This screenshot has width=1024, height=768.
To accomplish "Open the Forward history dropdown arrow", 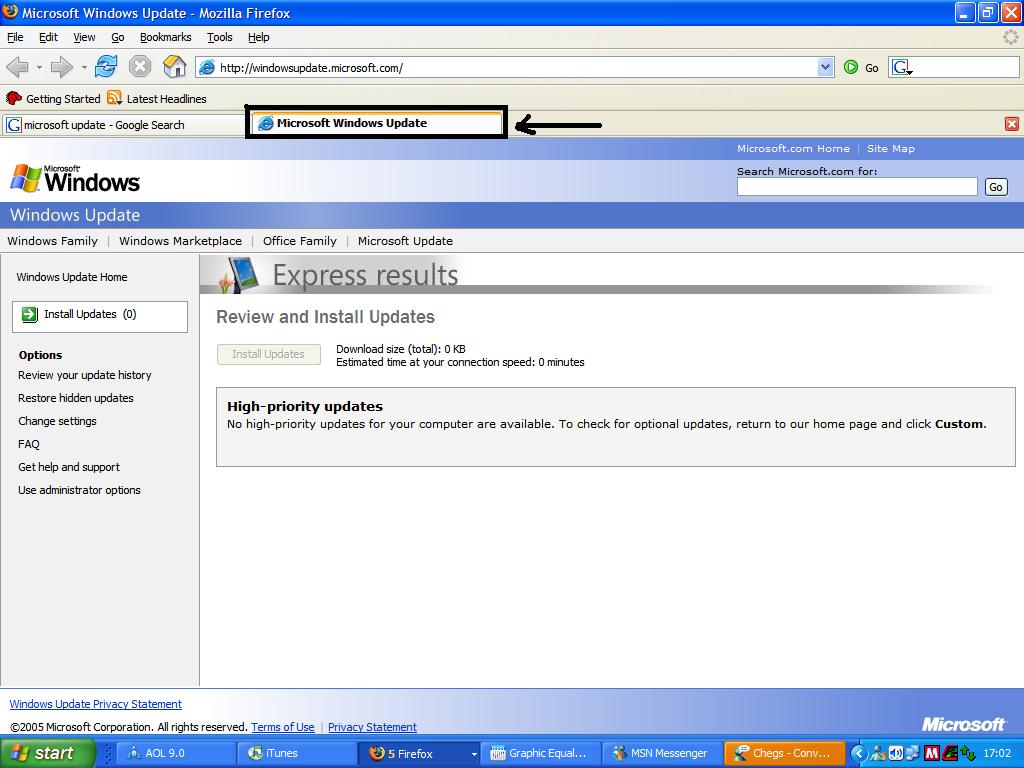I will pyautogui.click(x=84, y=67).
